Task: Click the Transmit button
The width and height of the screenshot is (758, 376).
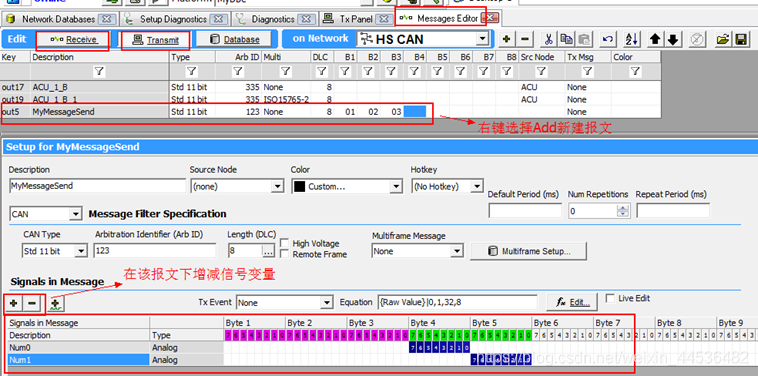Action: (156, 40)
